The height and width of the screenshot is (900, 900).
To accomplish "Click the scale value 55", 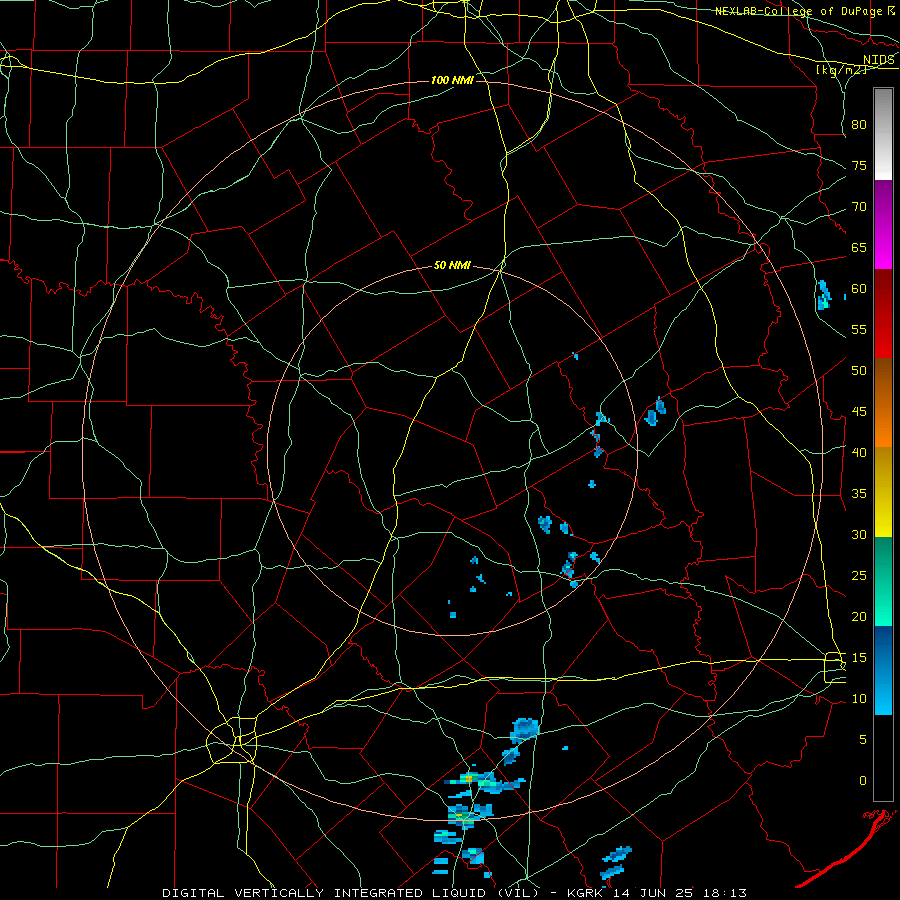I will point(859,329).
